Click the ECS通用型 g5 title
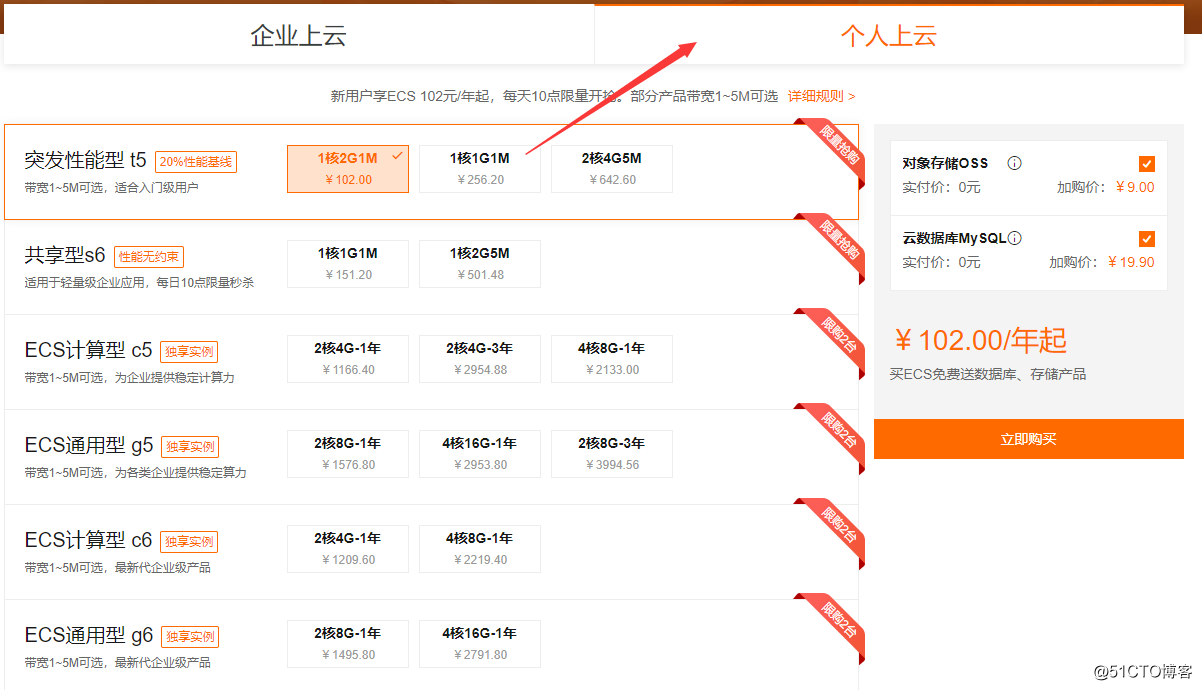This screenshot has height=690, width=1202. (89, 445)
